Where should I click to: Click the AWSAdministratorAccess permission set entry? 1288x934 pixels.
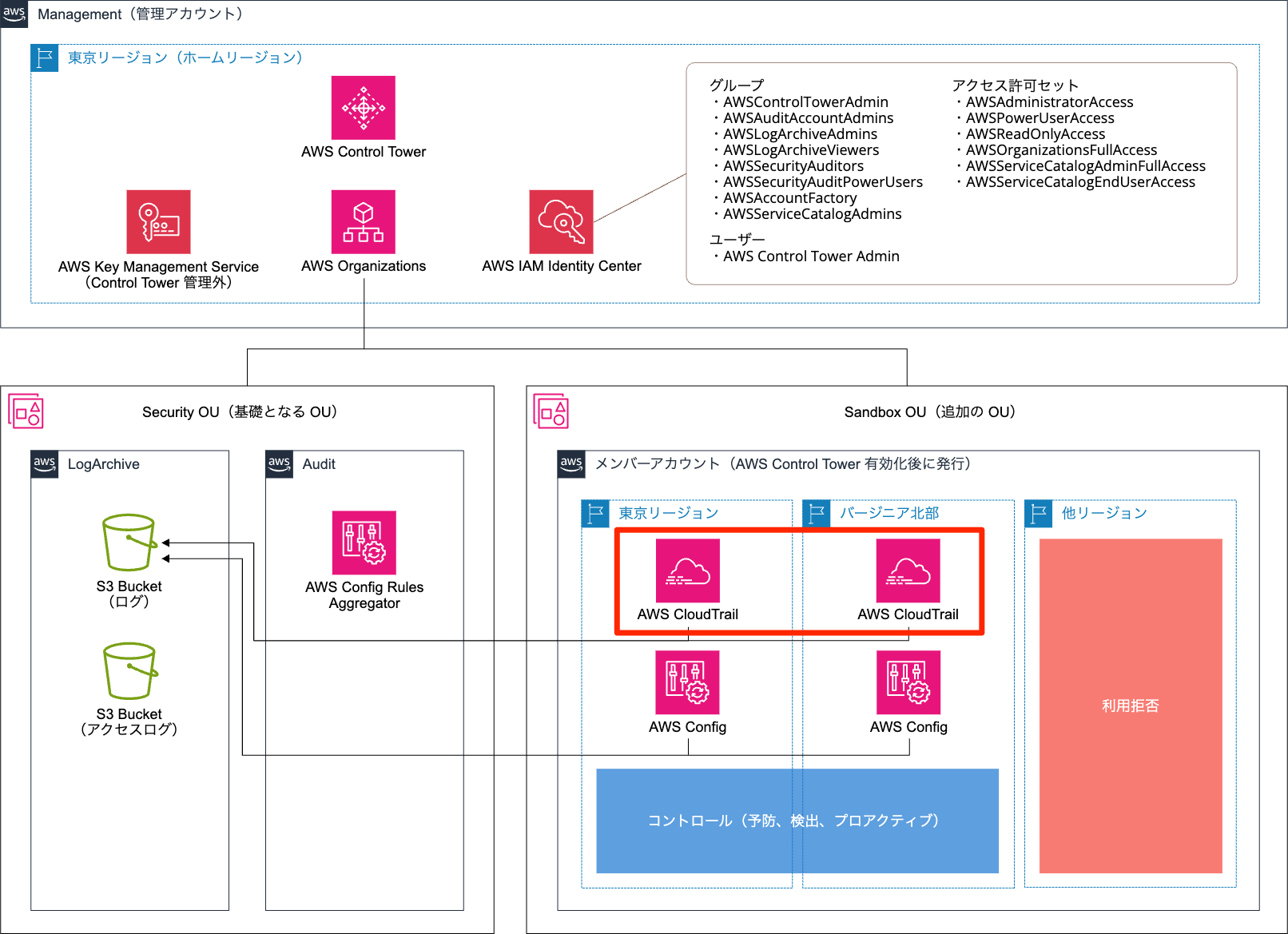[1048, 101]
